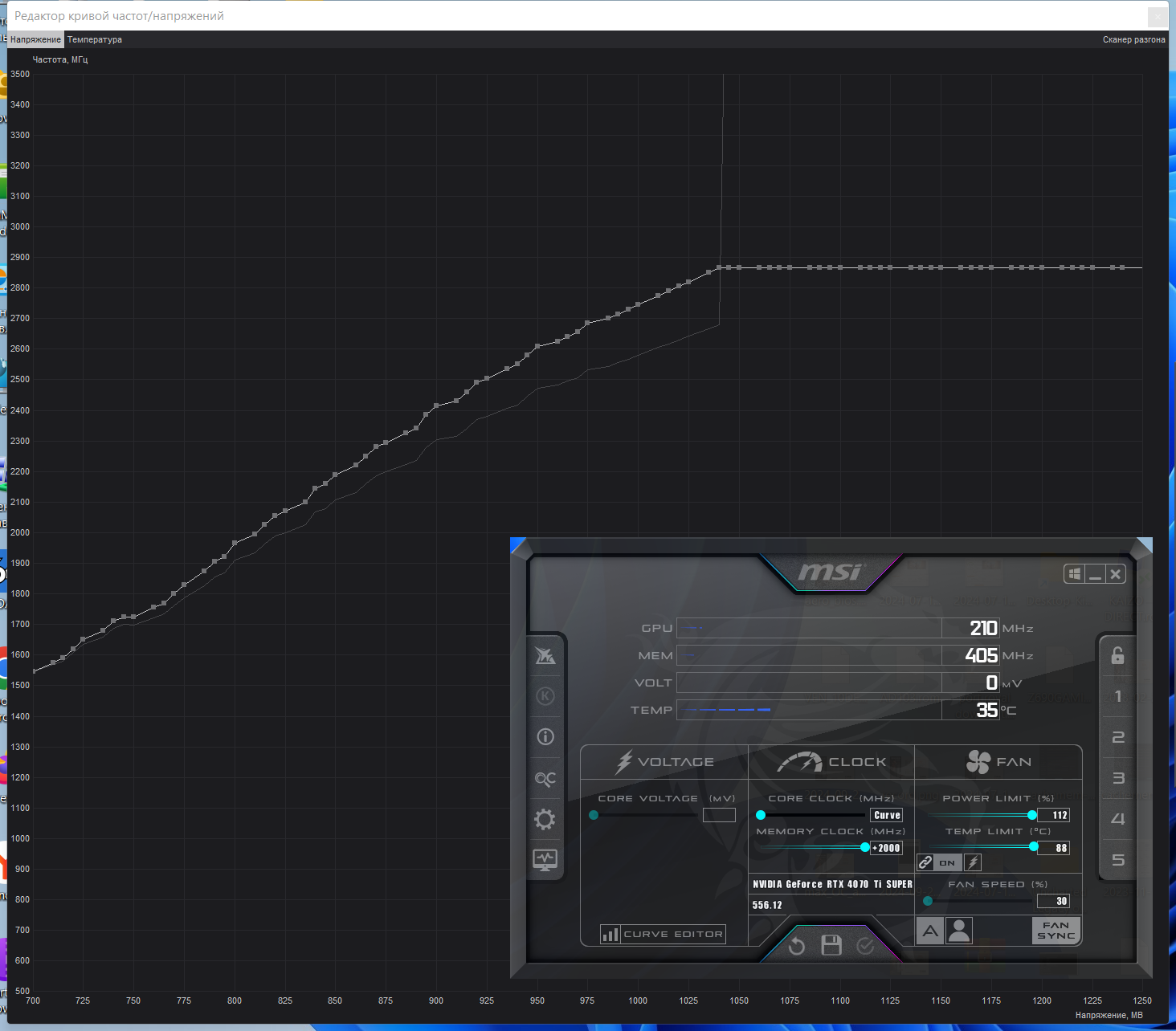
Task: Select profile slot 5
Action: tap(1117, 860)
